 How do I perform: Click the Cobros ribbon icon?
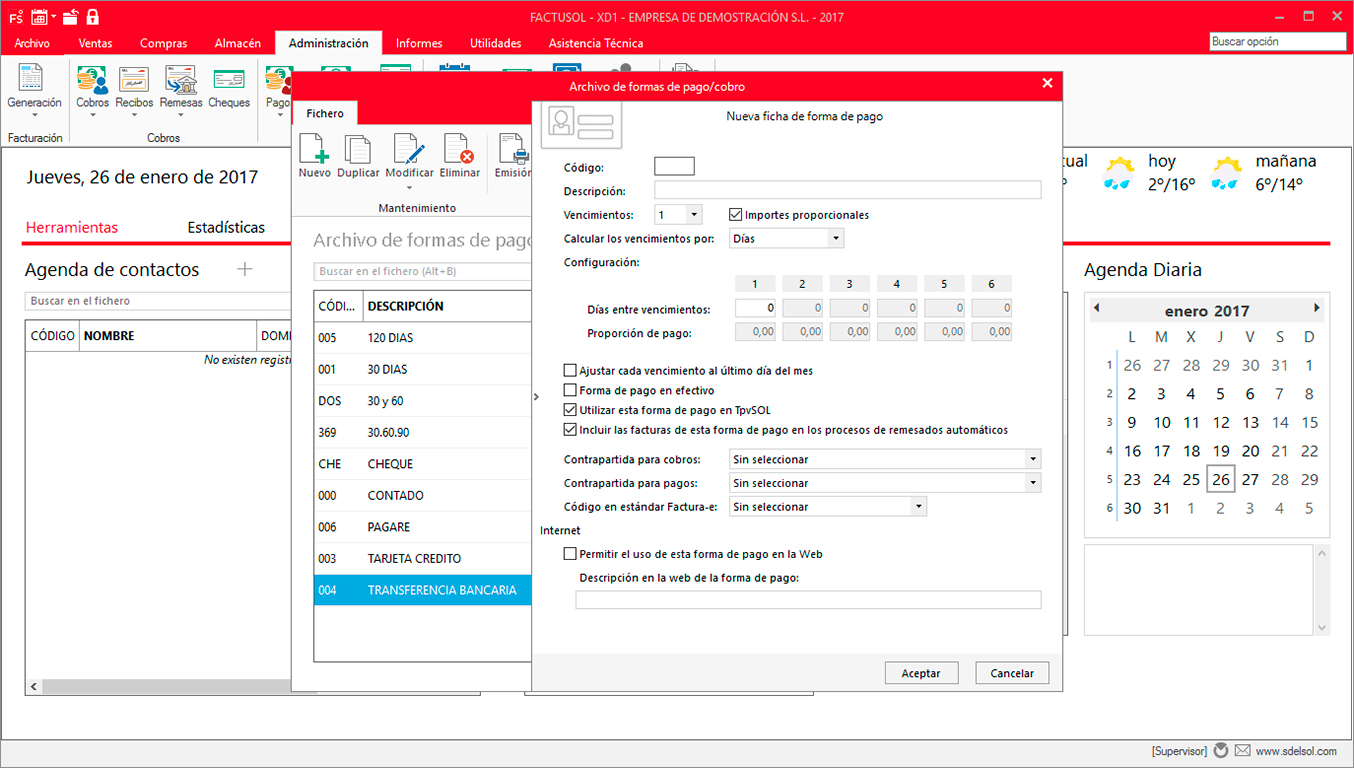click(92, 79)
